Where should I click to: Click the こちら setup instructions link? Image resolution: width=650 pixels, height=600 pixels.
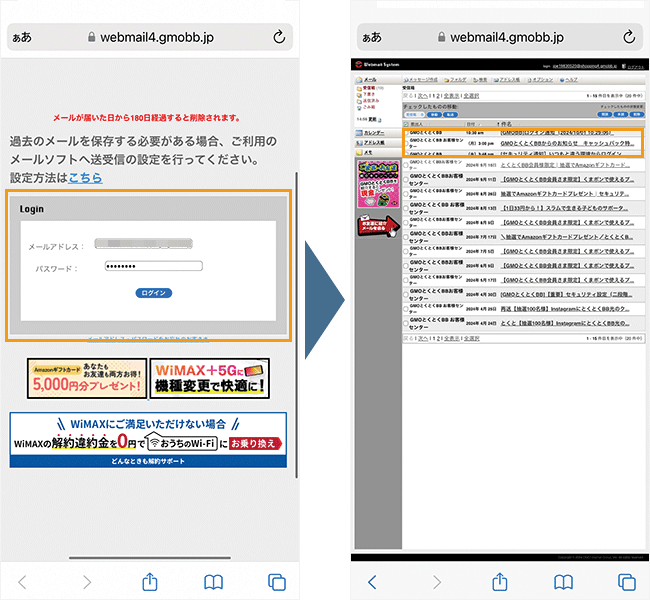[85, 178]
